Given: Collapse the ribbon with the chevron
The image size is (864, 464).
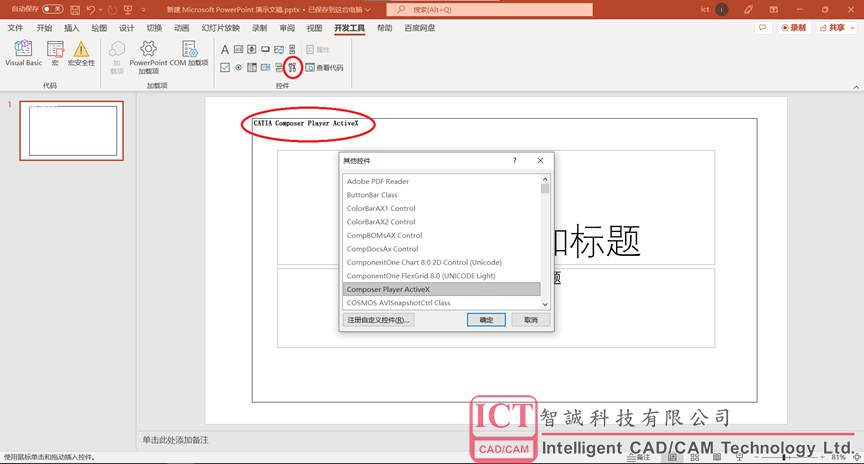Looking at the screenshot, I should point(856,87).
